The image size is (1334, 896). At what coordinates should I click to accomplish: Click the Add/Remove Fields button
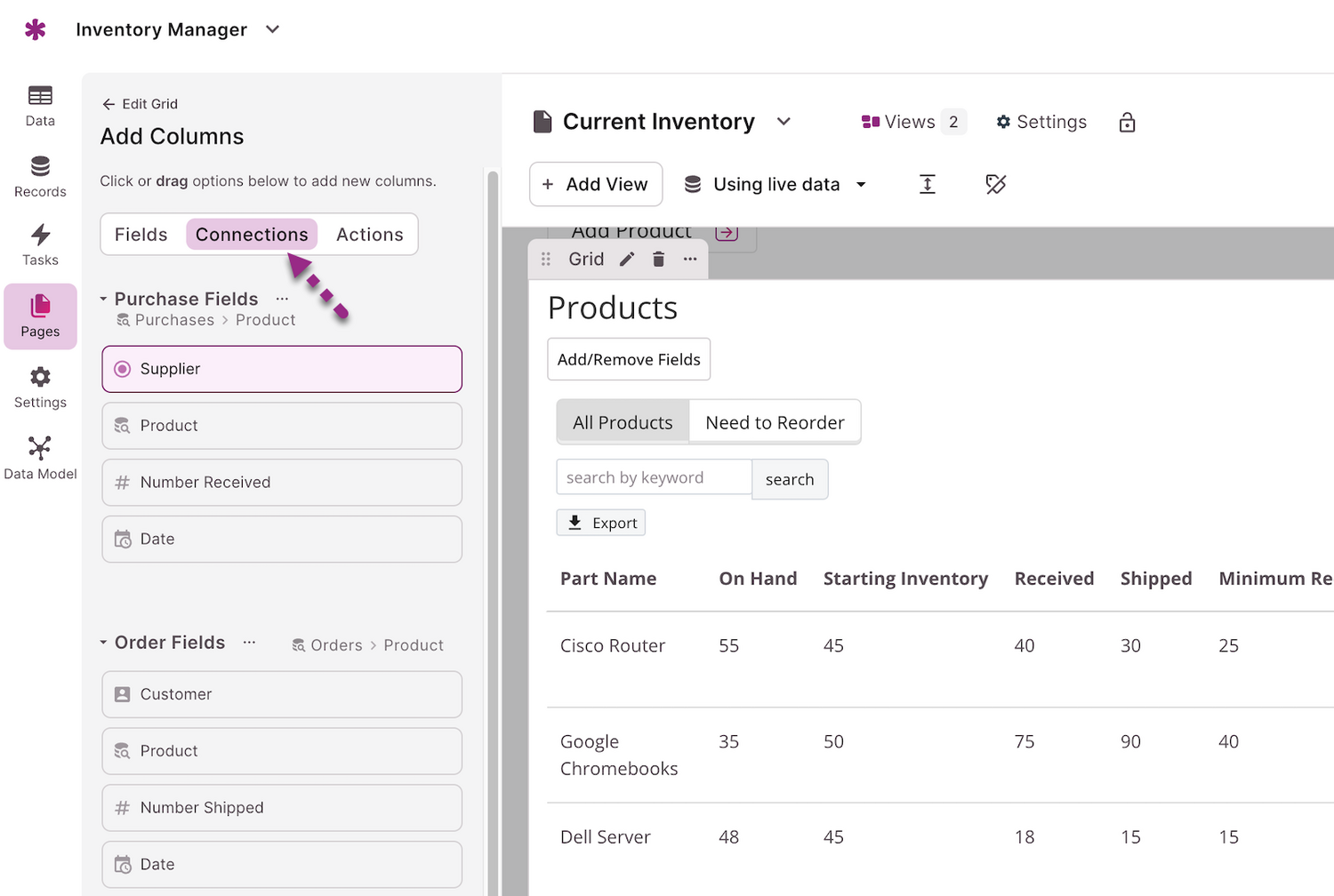click(x=629, y=359)
